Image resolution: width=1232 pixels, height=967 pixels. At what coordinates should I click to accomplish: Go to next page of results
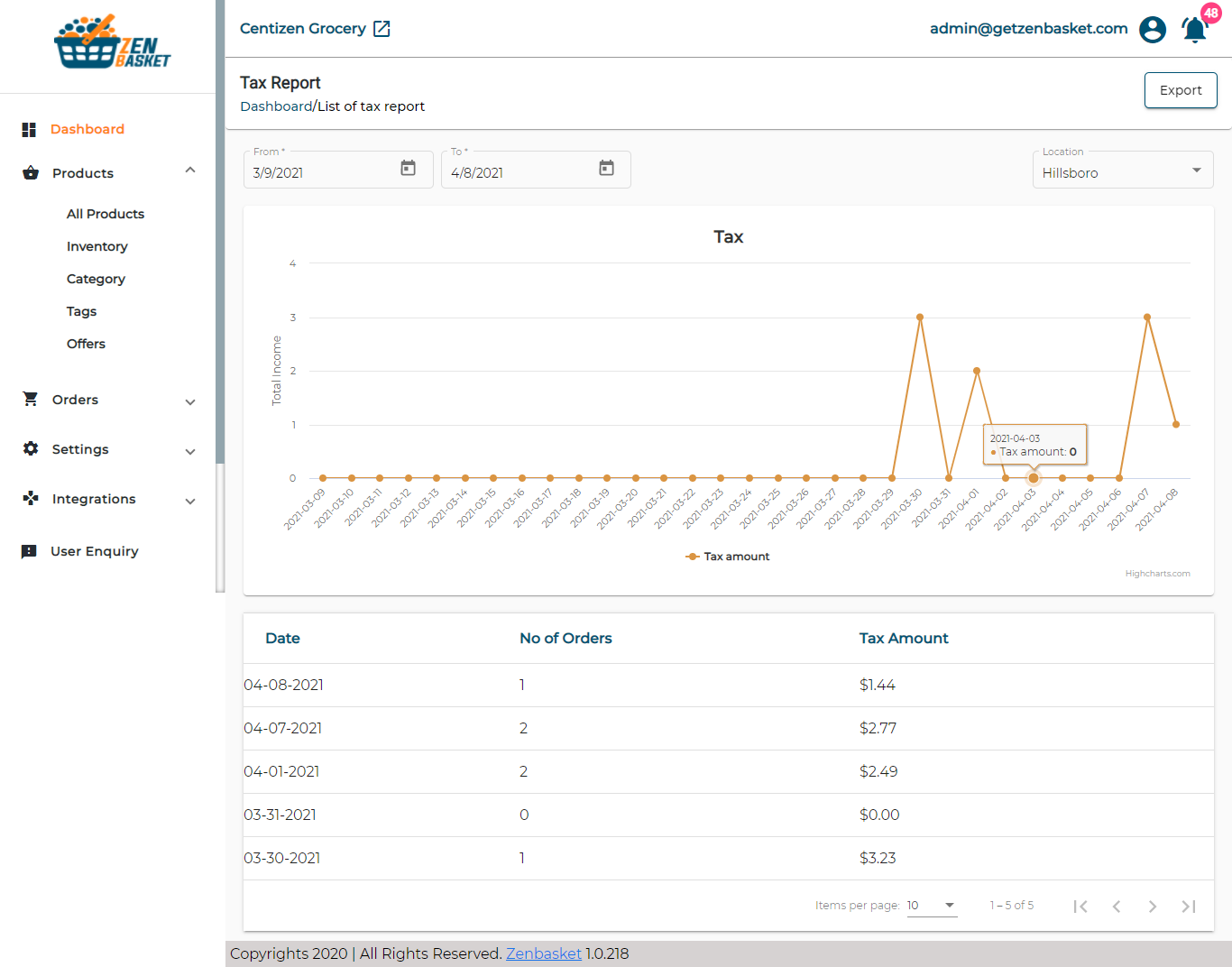[1152, 907]
